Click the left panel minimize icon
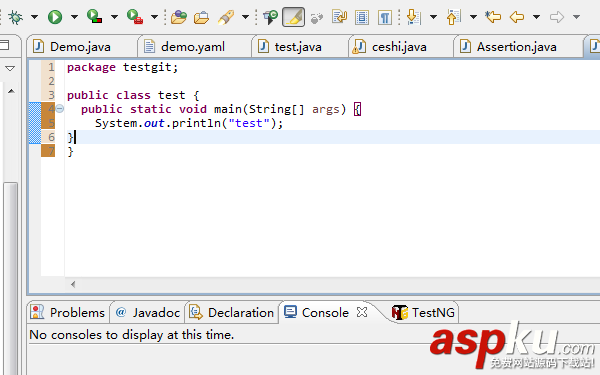 5,46
